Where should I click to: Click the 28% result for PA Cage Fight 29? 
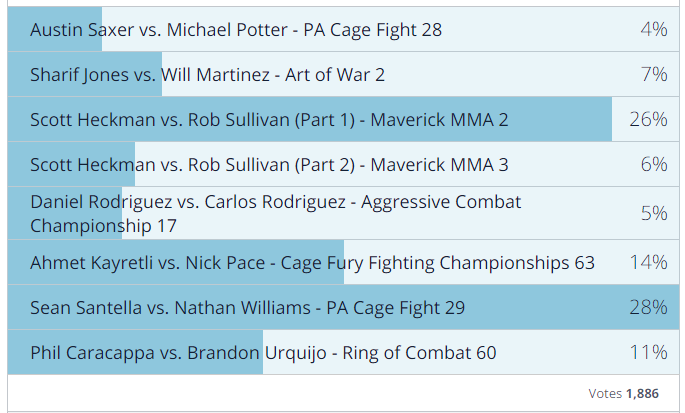[648, 307]
